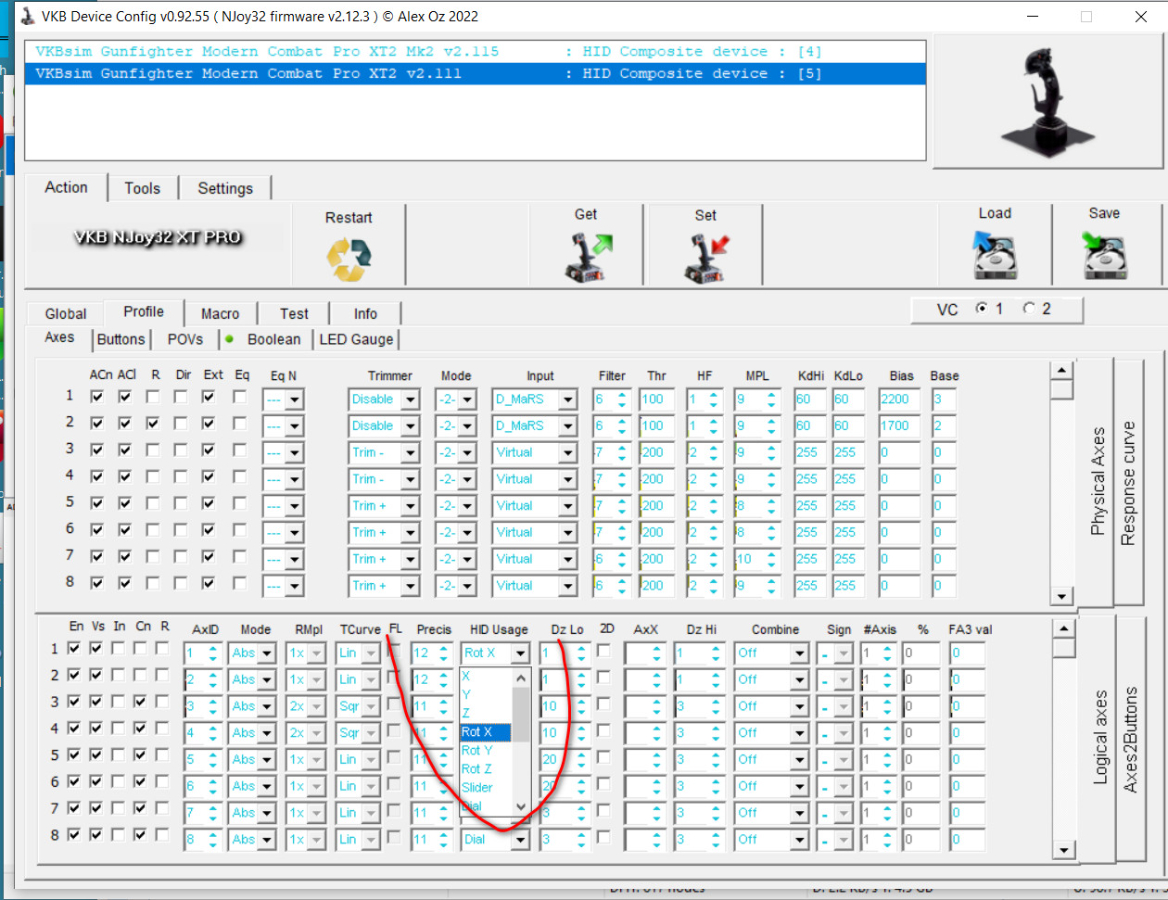Open the Tools tab
This screenshot has width=1168, height=900.
[142, 188]
